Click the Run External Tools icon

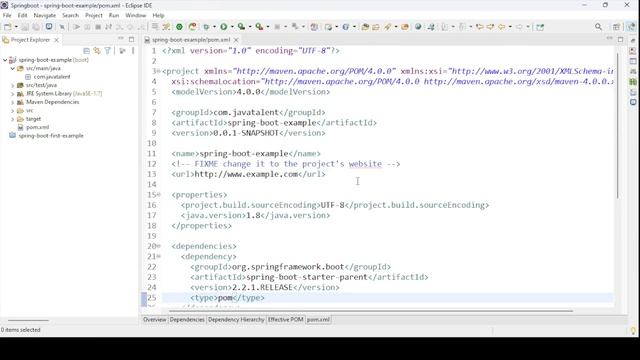click(259, 27)
